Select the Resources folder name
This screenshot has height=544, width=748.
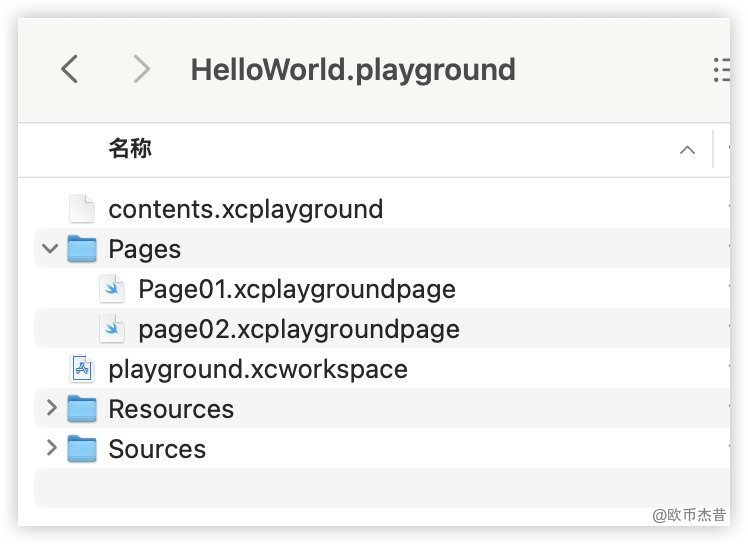(x=171, y=409)
